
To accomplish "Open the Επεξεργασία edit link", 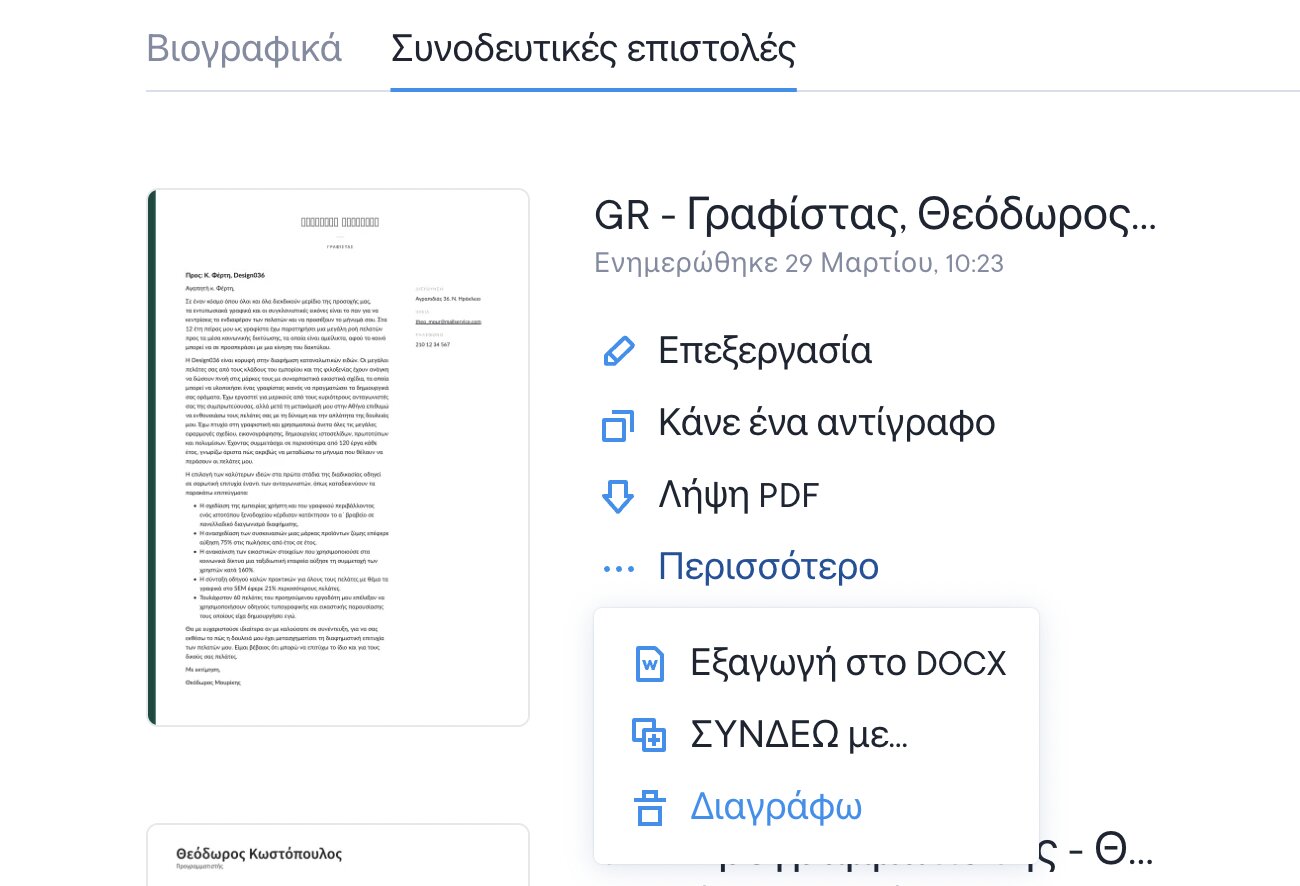I will [765, 352].
